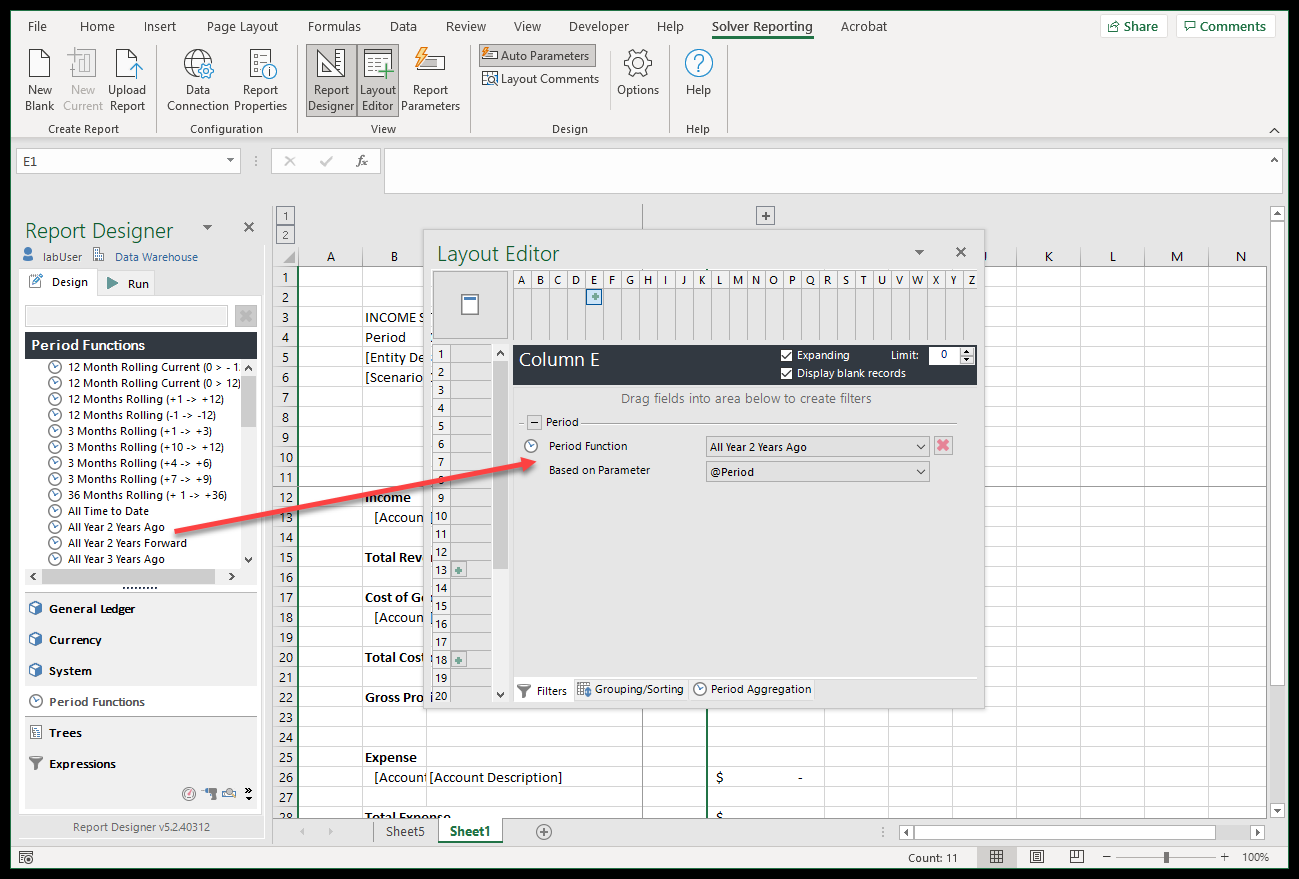Open the Period Function dropdown
Viewport: 1299px width, 879px height.
[x=920, y=447]
